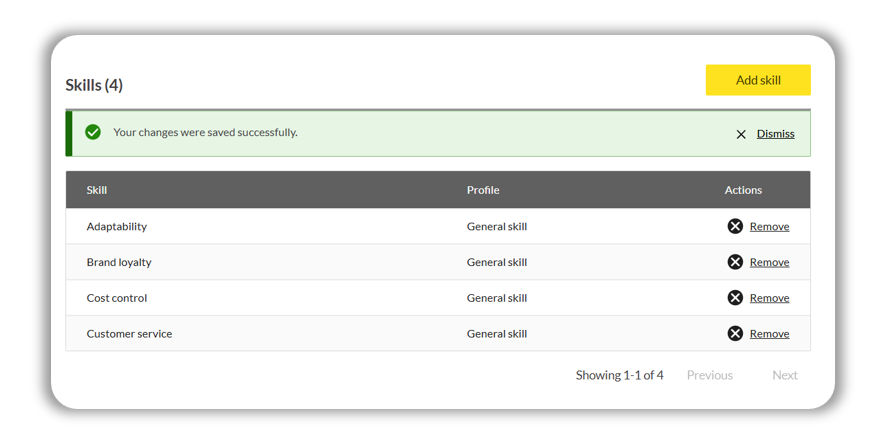
Task: Click the Actions column header
Action: pos(743,190)
